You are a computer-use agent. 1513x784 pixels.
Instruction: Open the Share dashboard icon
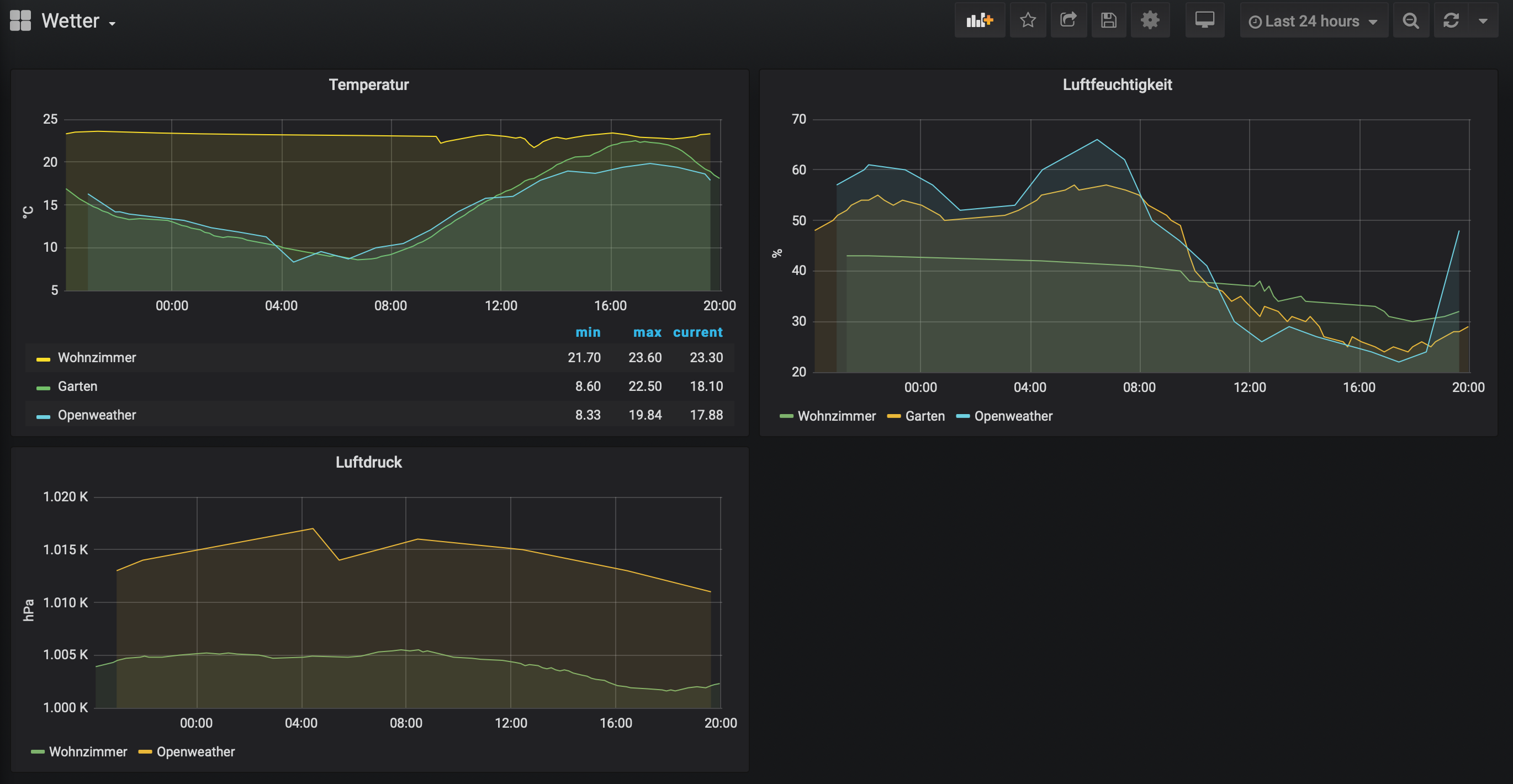coord(1068,20)
